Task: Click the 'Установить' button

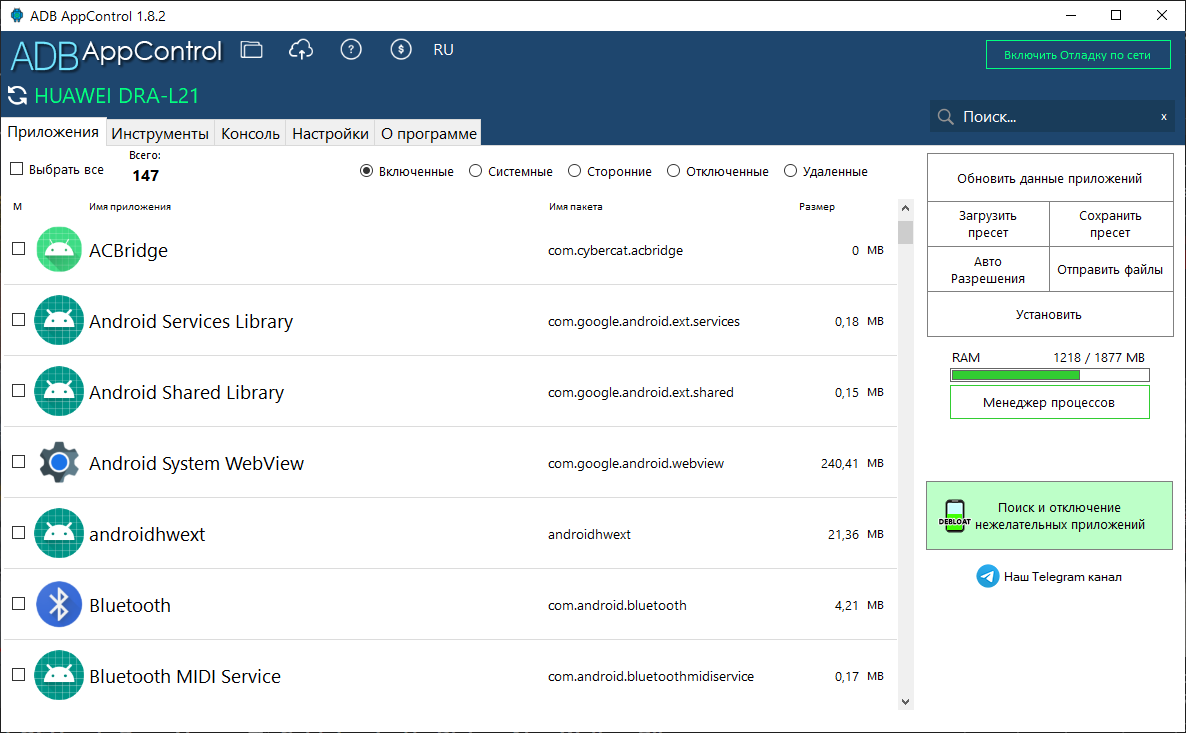Action: point(1049,314)
